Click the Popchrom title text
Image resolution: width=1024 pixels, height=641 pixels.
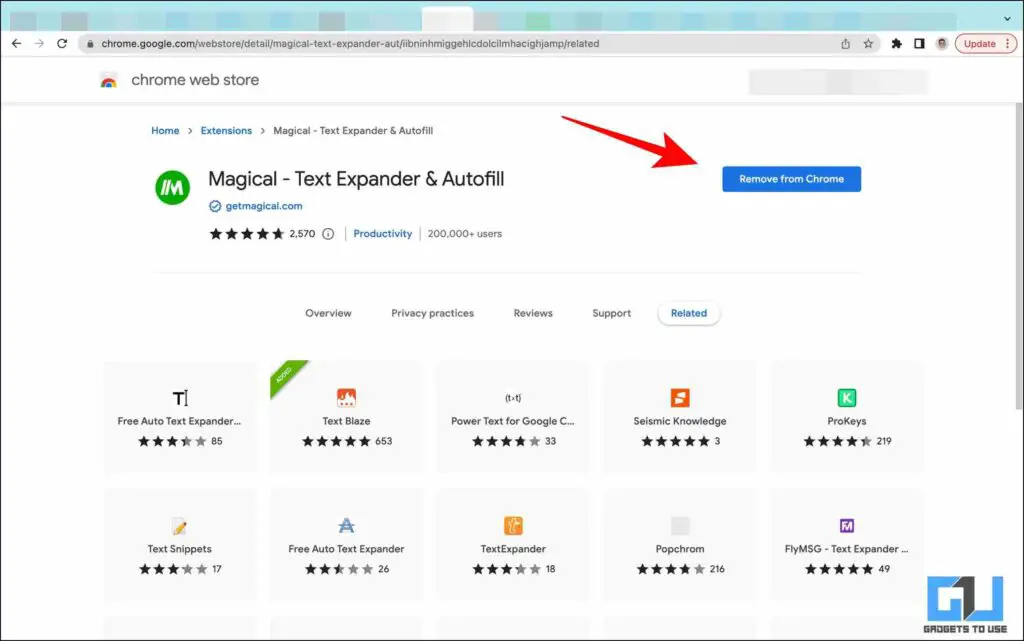pyautogui.click(x=680, y=549)
